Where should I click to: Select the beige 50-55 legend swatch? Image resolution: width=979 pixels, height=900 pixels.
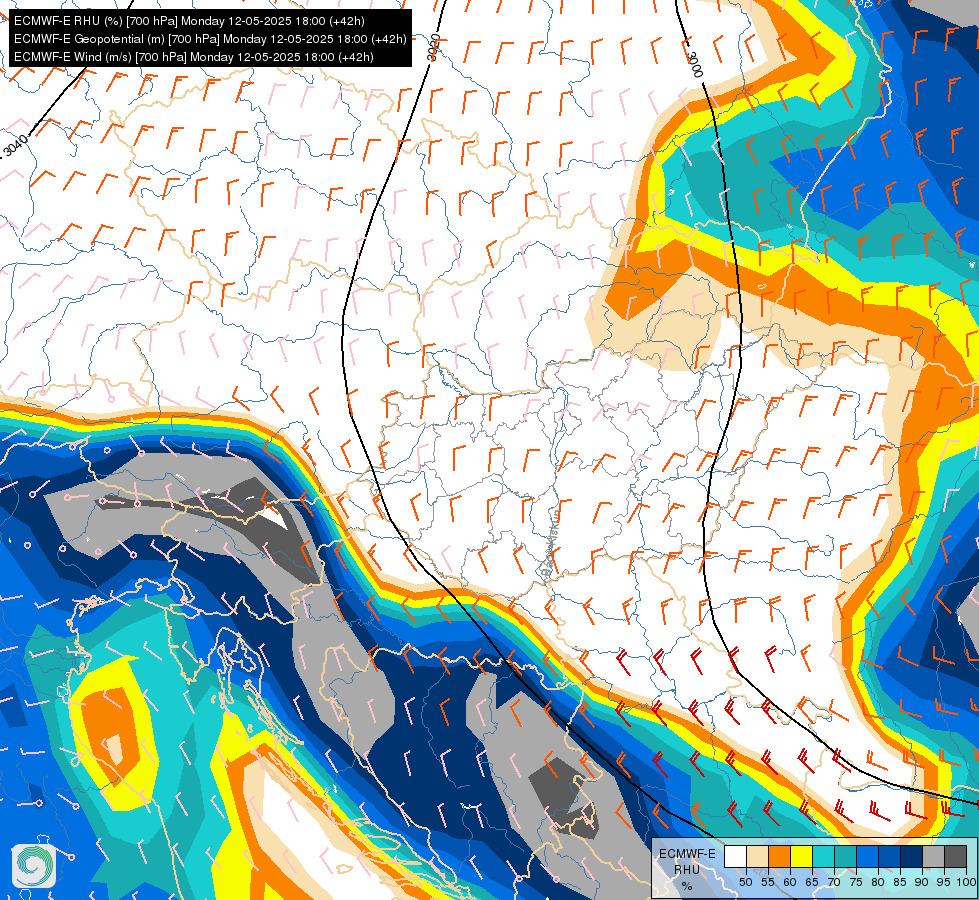[x=757, y=857]
